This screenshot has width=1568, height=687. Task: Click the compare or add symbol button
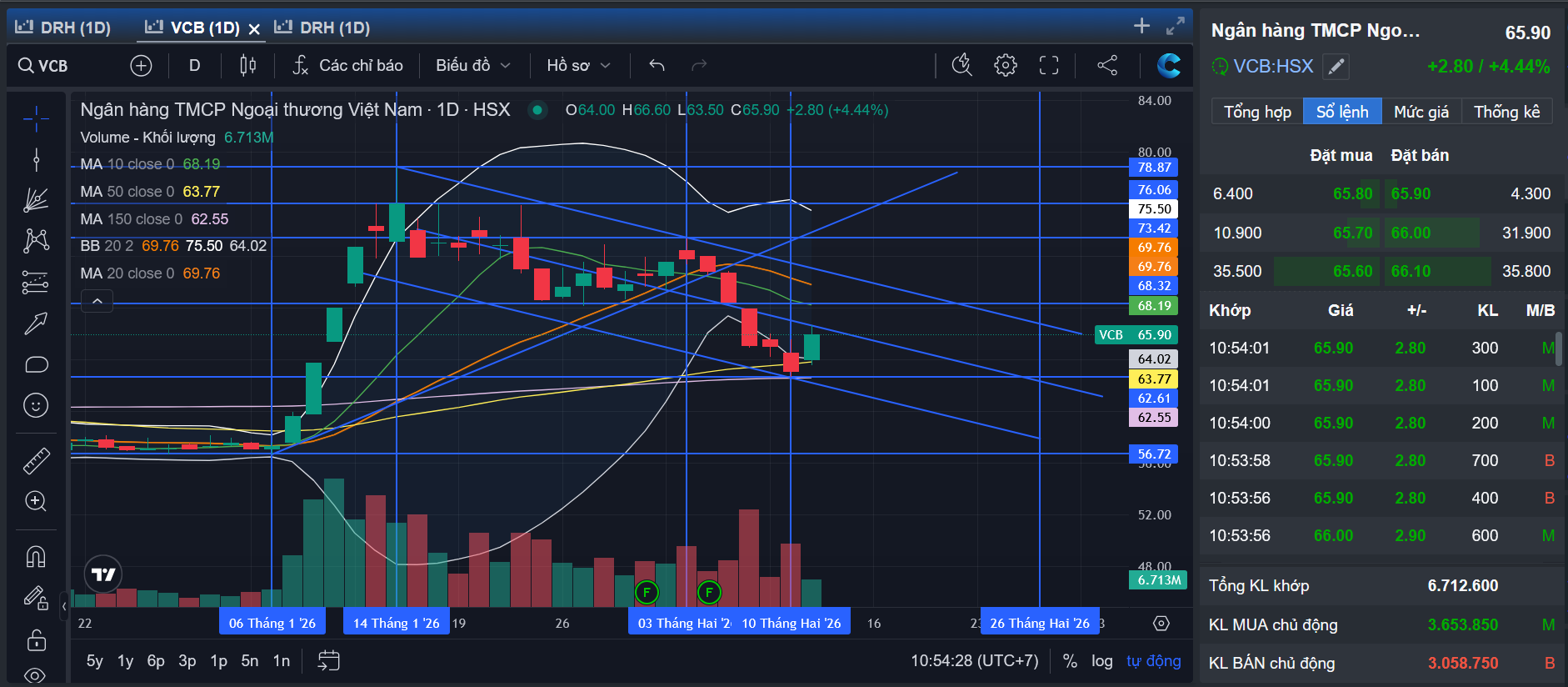click(141, 65)
